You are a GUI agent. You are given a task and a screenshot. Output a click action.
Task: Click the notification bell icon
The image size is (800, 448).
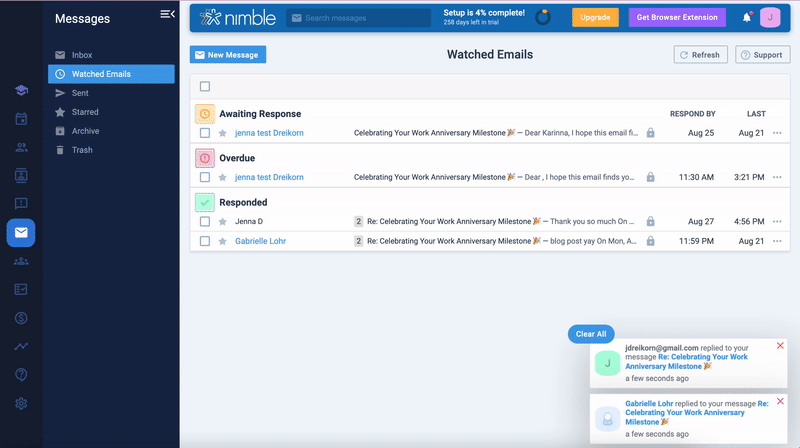click(747, 17)
